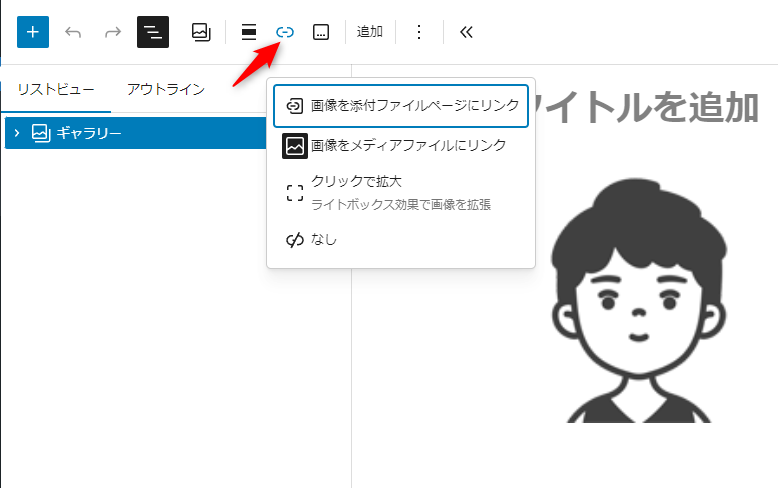778x488 pixels.
Task: Click the caption icon in block toolbar
Action: [321, 32]
